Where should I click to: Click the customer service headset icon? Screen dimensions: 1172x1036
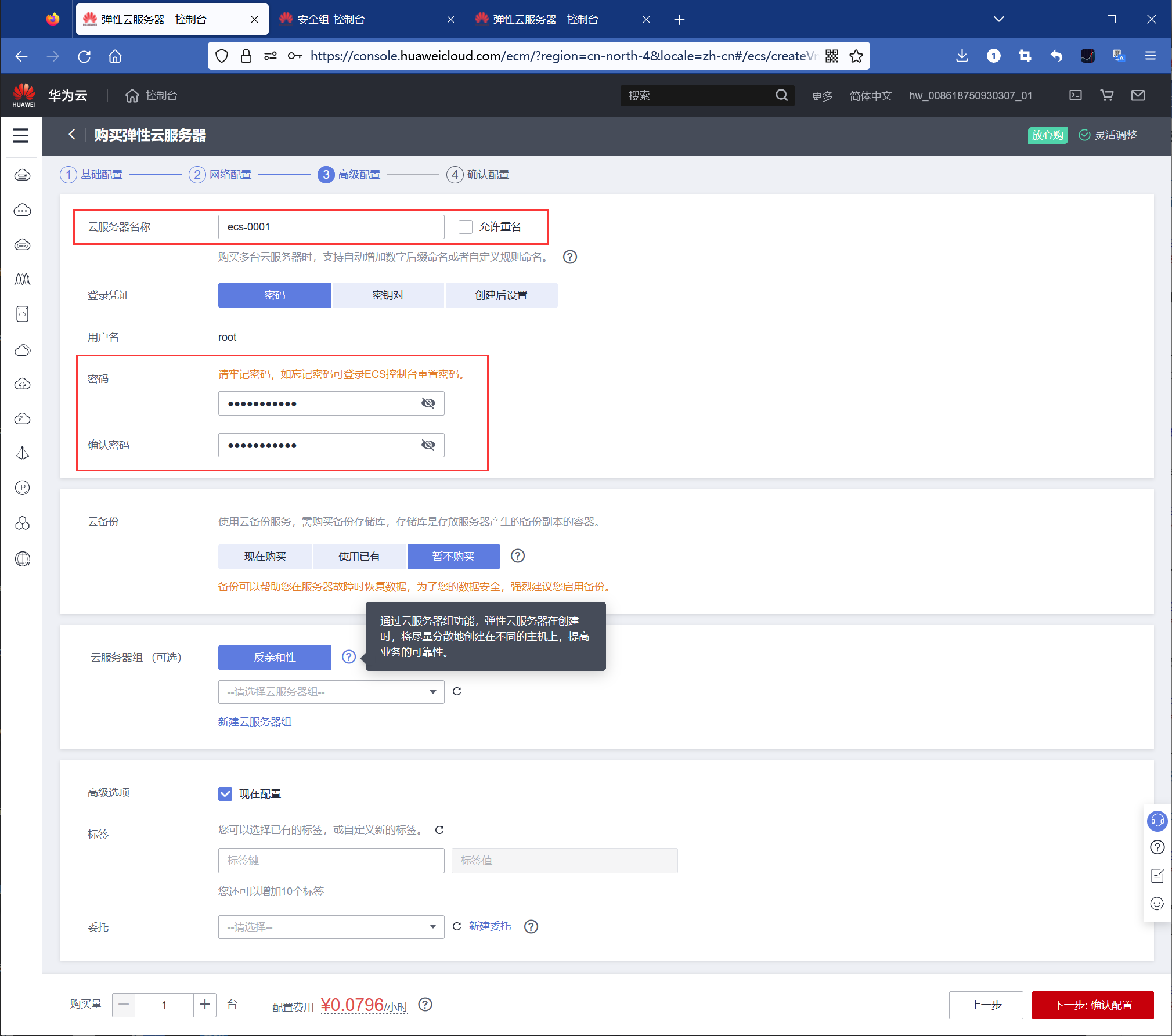coord(1157,820)
